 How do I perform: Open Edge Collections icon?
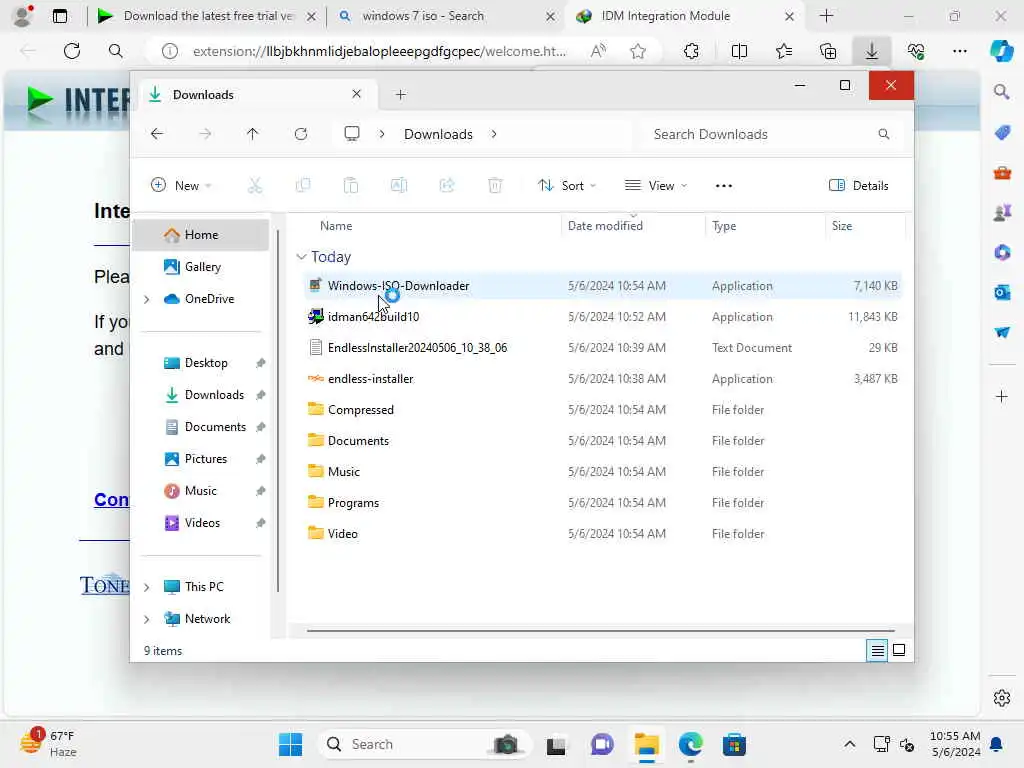[828, 51]
